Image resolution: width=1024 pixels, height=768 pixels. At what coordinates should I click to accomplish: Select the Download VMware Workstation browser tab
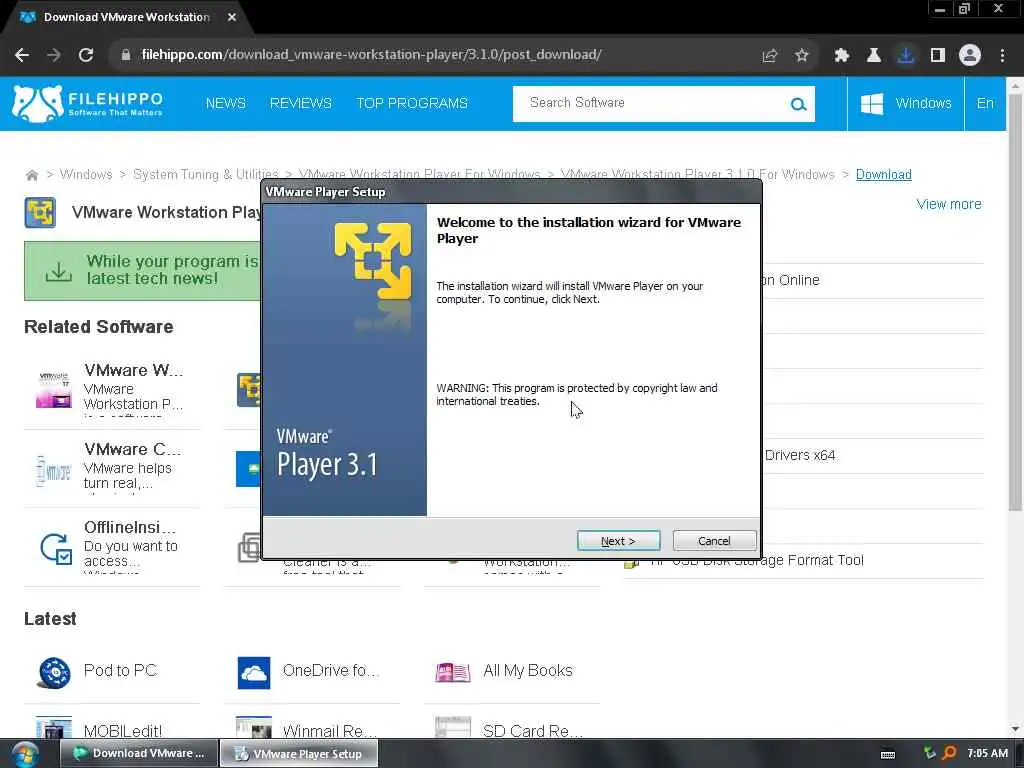pos(126,18)
